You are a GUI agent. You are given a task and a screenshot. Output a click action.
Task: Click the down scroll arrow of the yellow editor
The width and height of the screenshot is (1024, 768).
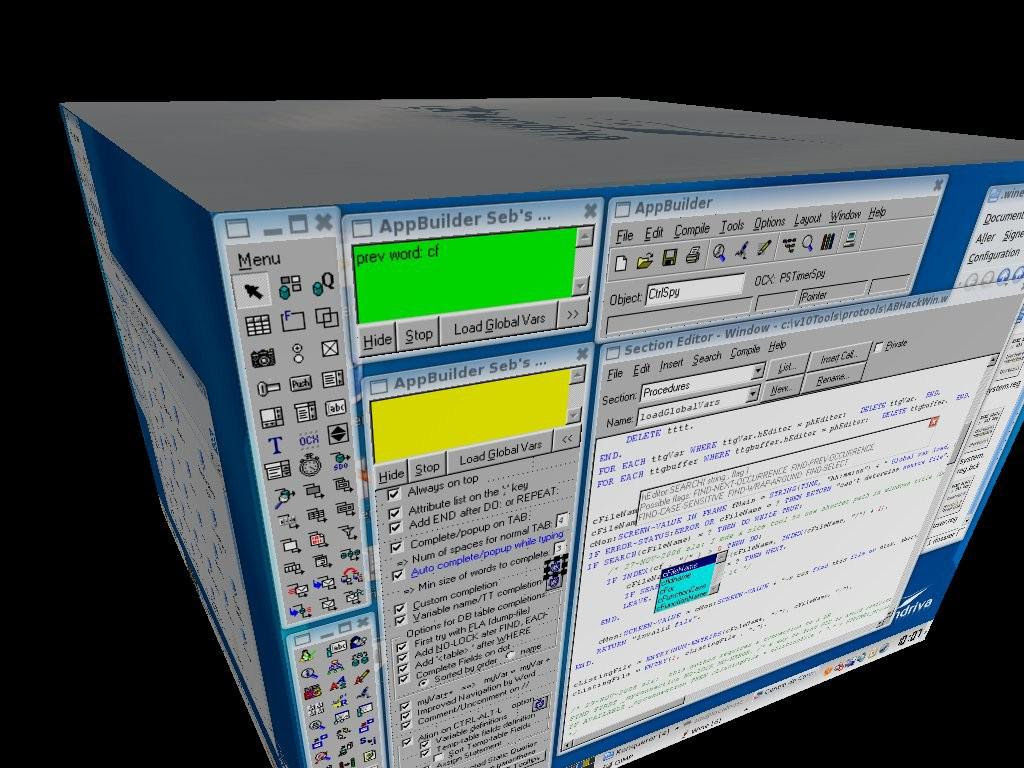coord(573,415)
